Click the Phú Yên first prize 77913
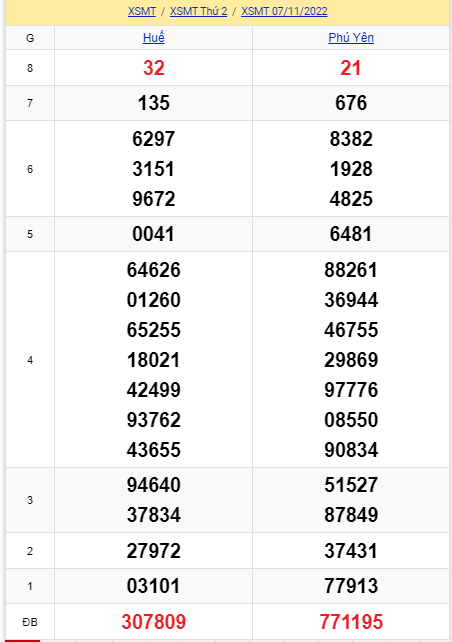Viewport: 452px width, 642px height. tap(351, 585)
